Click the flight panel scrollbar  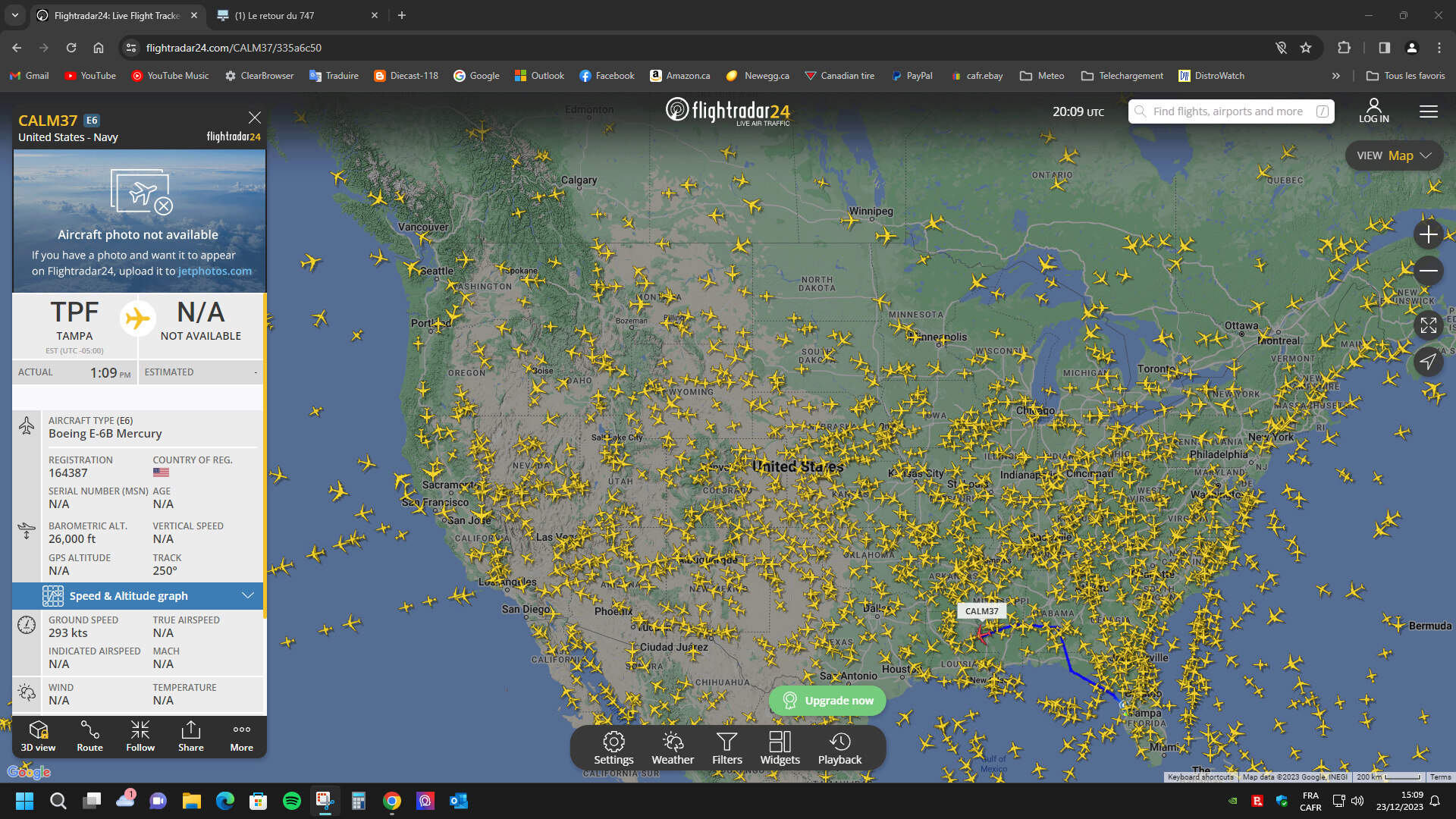tap(265, 456)
